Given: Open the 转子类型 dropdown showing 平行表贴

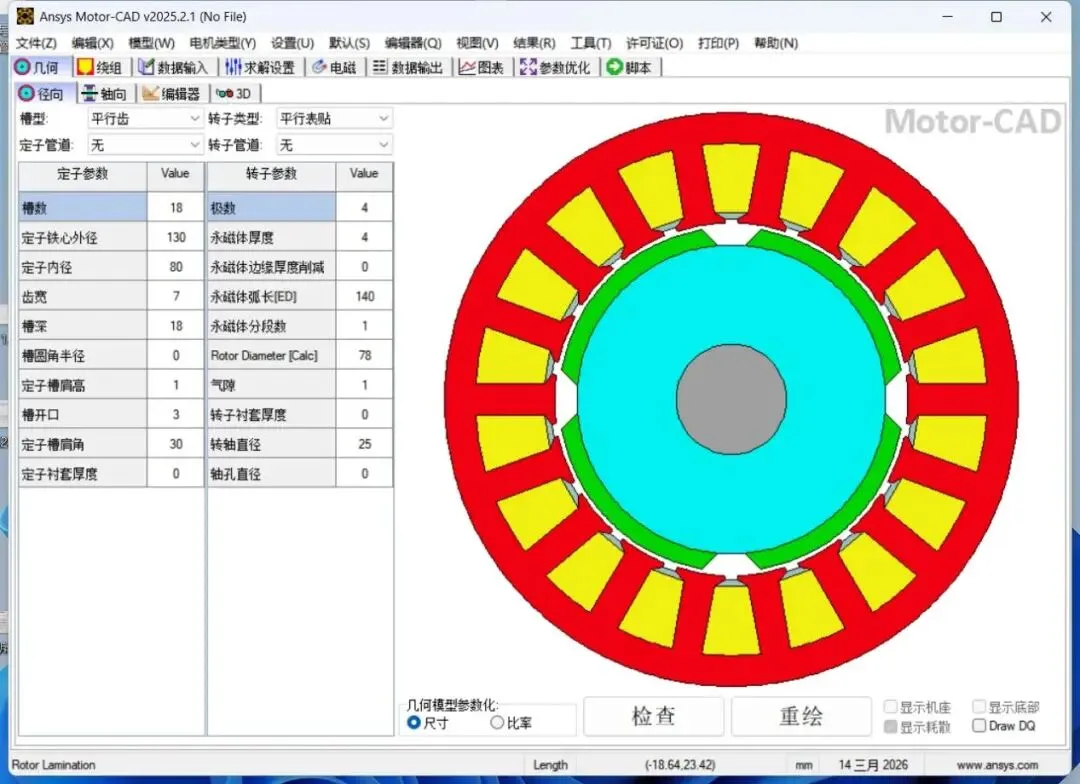Looking at the screenshot, I should click(x=334, y=118).
